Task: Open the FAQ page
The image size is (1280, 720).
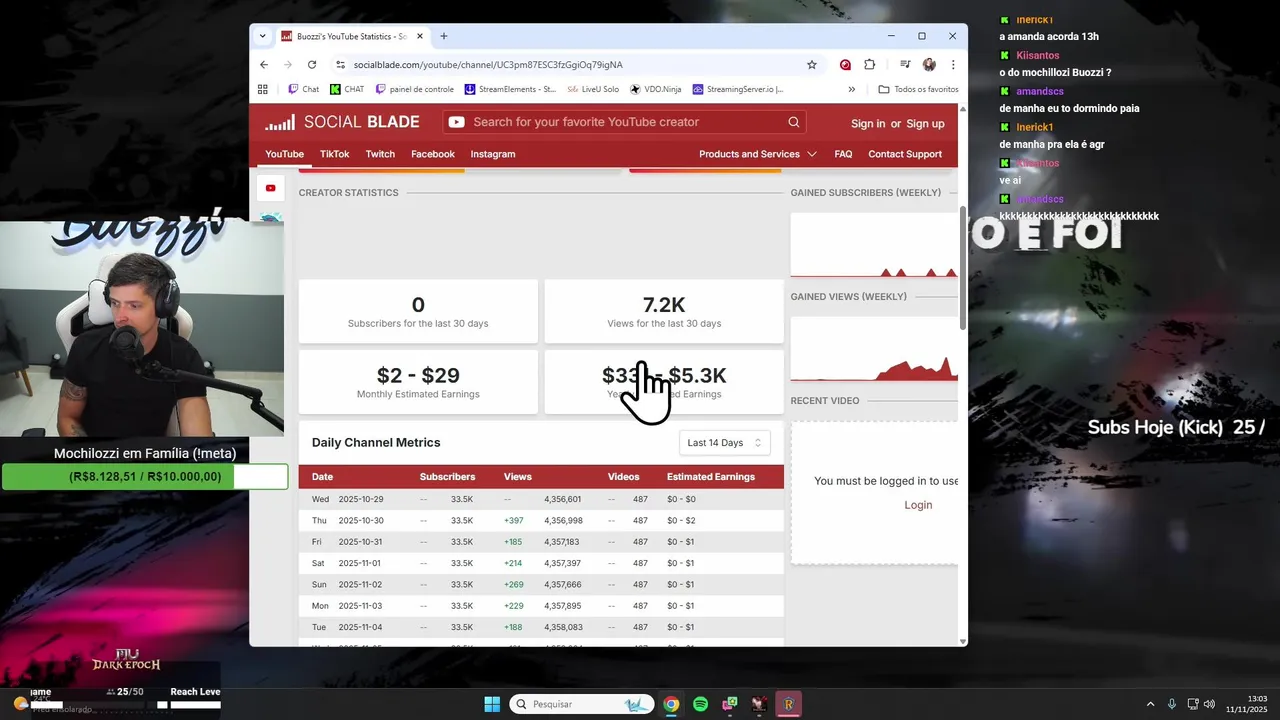Action: [x=843, y=154]
